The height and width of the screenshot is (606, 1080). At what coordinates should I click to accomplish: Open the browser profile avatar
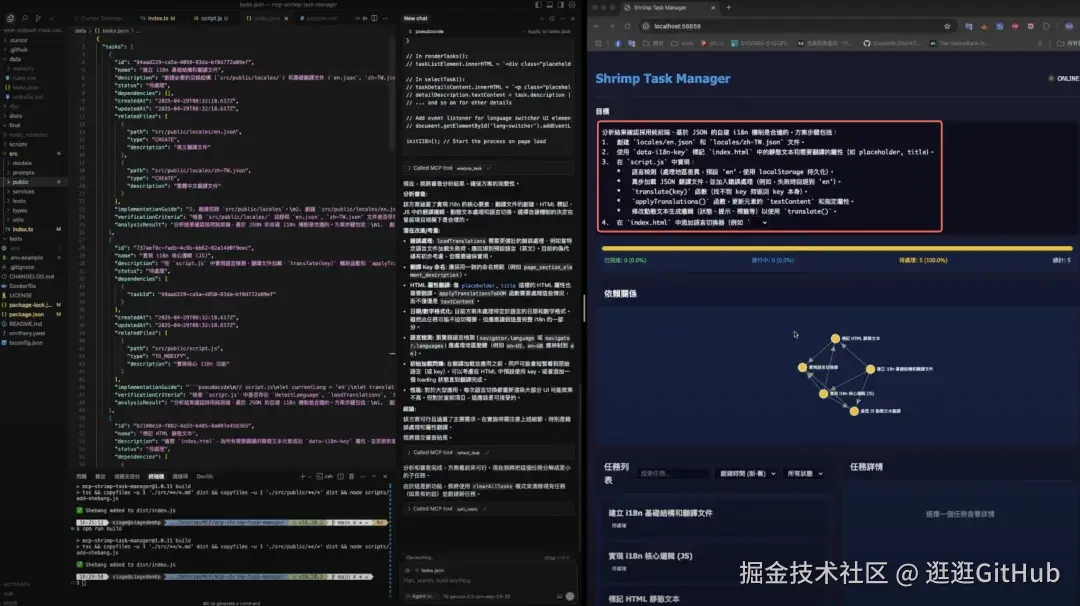(1069, 26)
